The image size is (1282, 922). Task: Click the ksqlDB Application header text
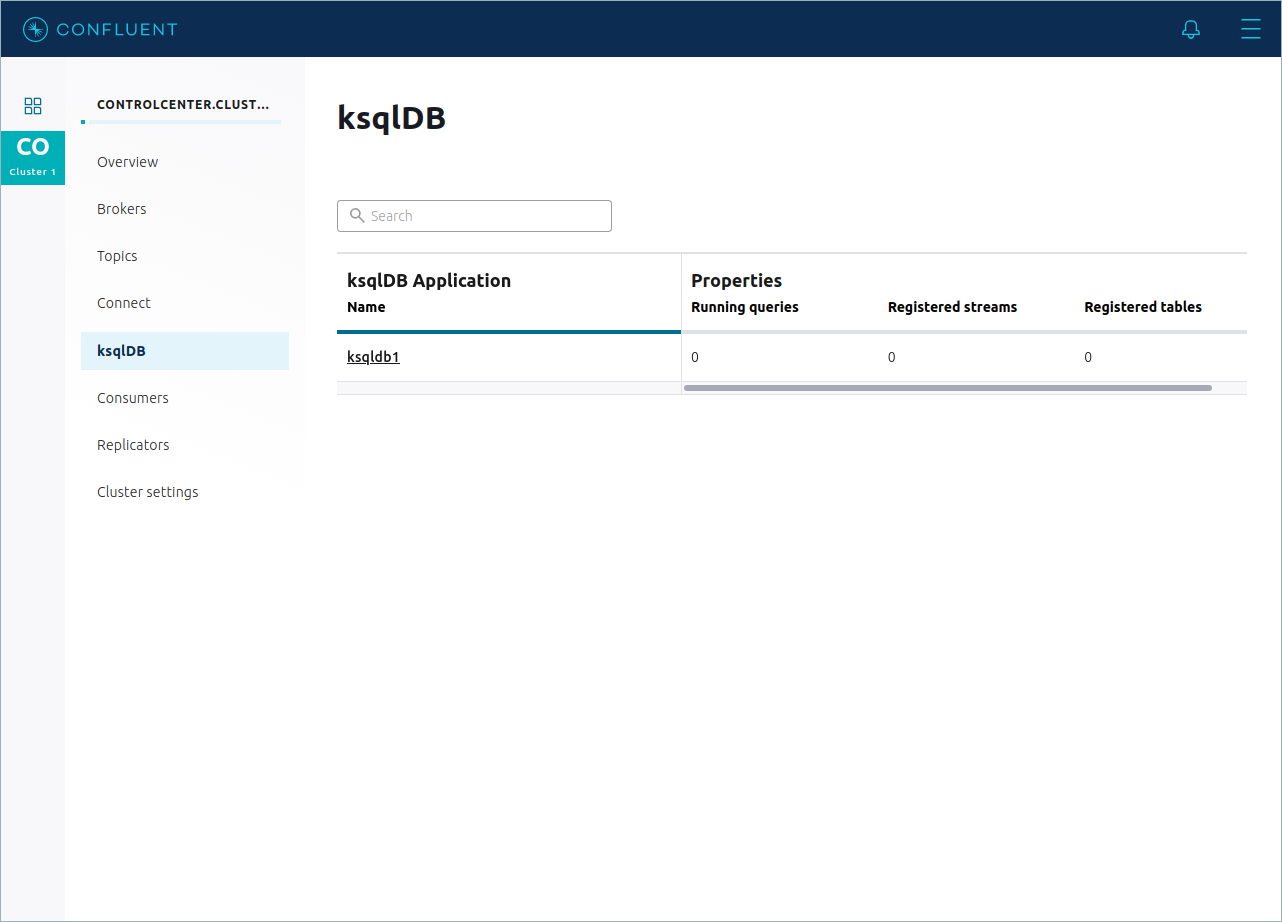tap(429, 281)
